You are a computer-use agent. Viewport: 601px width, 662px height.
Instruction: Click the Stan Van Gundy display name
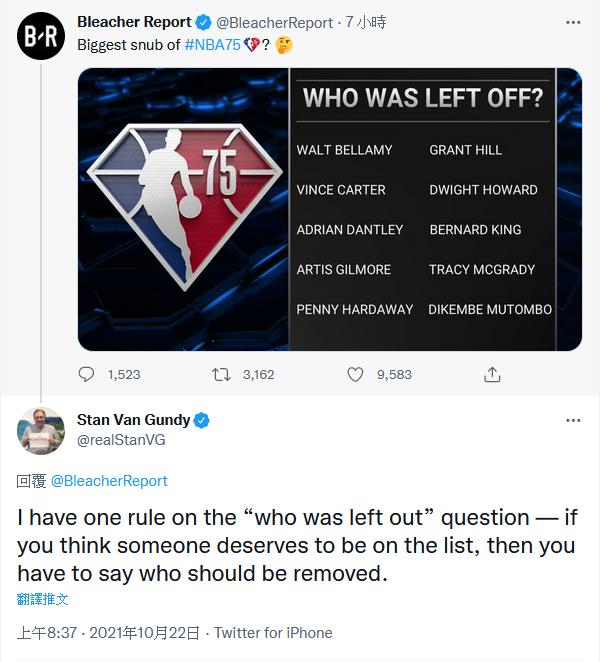point(133,420)
